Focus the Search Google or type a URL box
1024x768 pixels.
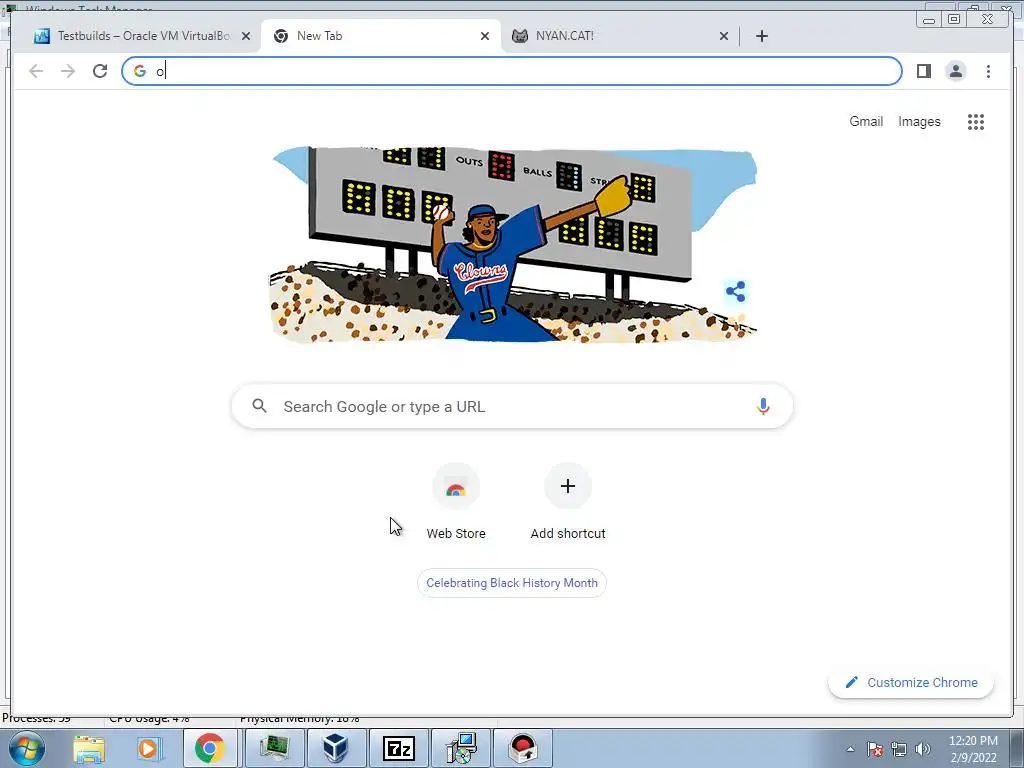512,406
